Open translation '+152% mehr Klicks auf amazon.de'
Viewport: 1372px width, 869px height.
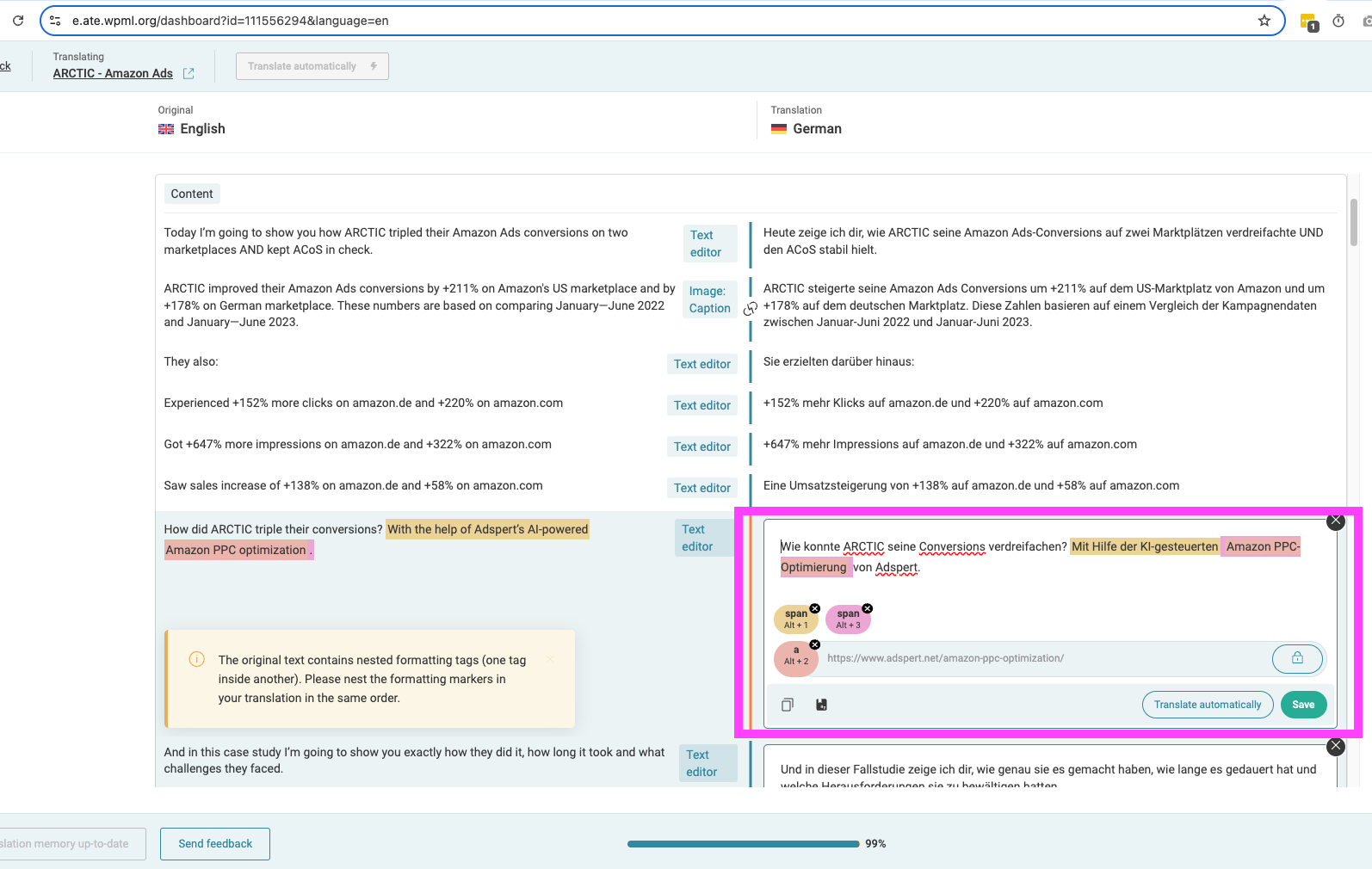(933, 403)
